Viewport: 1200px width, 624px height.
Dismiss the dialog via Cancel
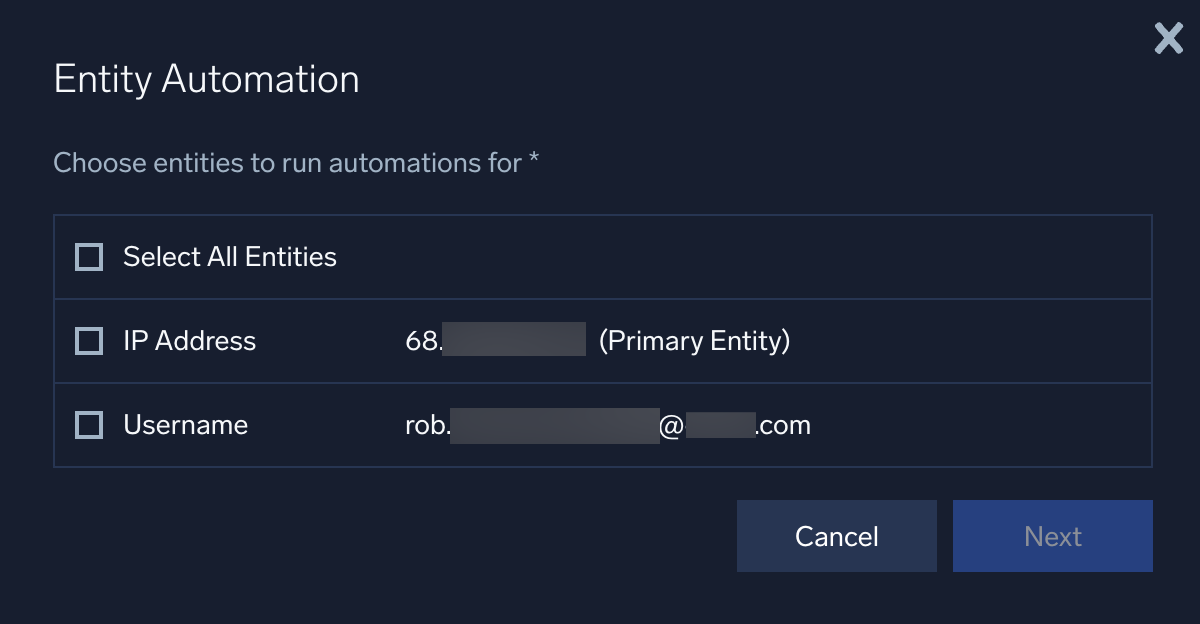[x=836, y=536]
